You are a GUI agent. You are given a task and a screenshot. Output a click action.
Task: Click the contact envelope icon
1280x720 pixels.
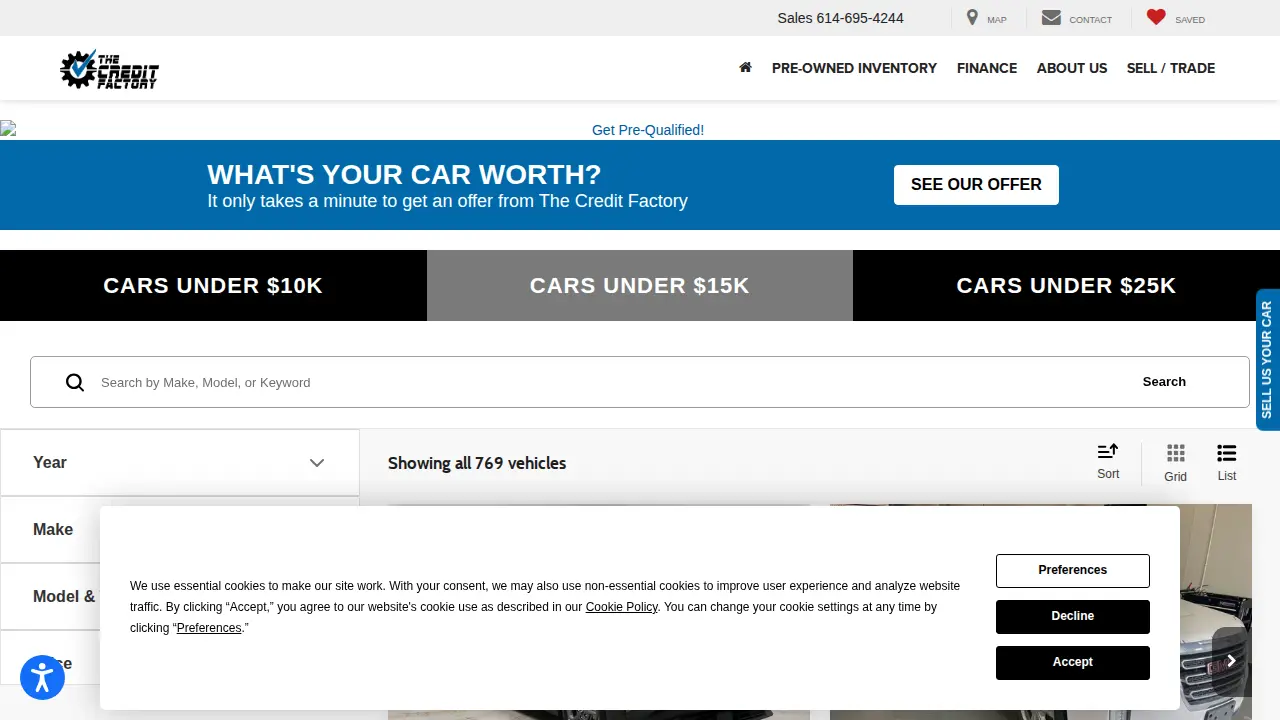point(1051,18)
